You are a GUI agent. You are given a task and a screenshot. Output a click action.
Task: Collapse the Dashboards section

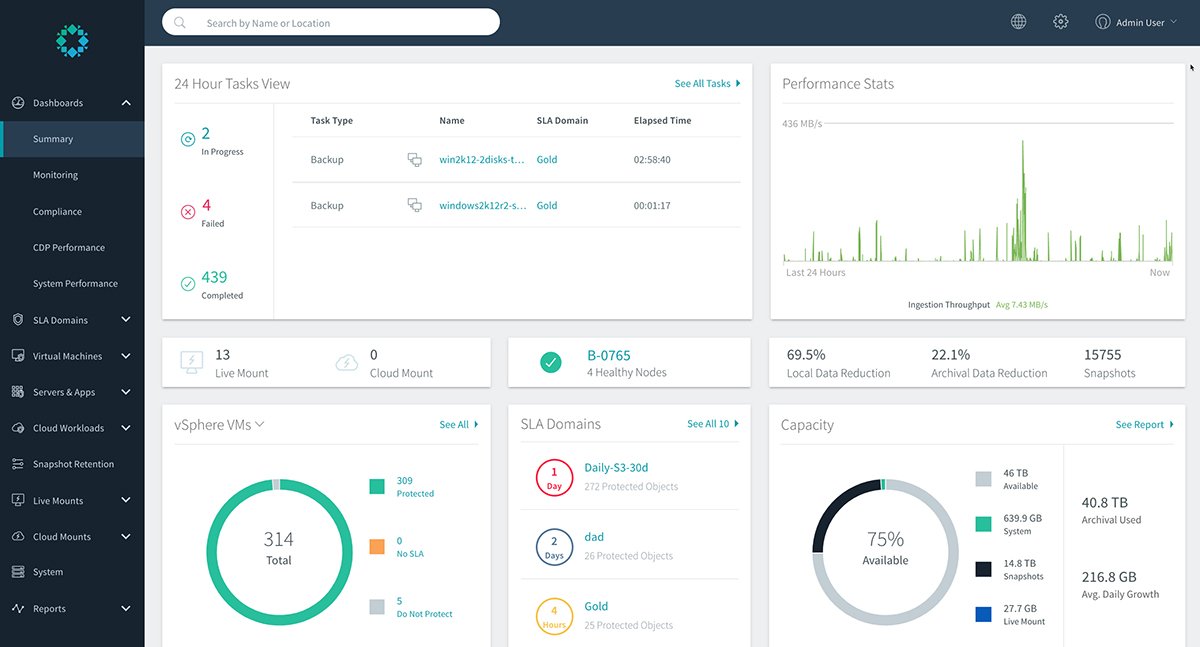(x=125, y=102)
